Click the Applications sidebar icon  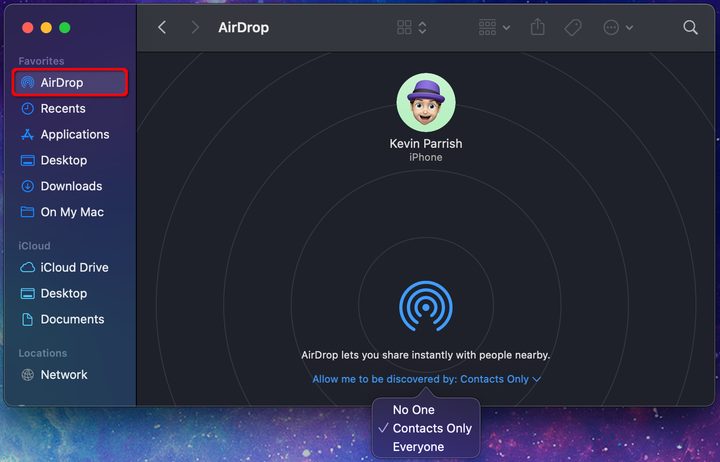(x=28, y=135)
